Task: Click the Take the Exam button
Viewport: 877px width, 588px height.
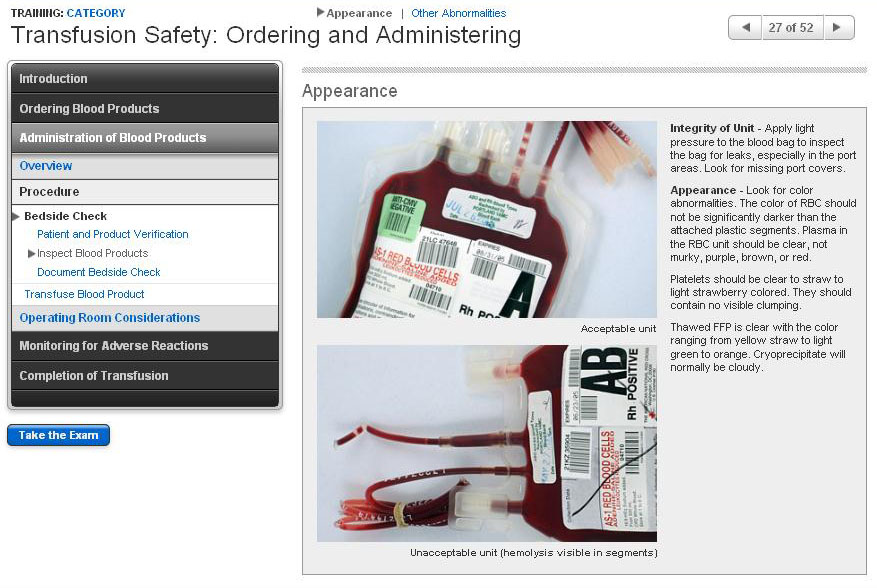Action: tap(58, 435)
